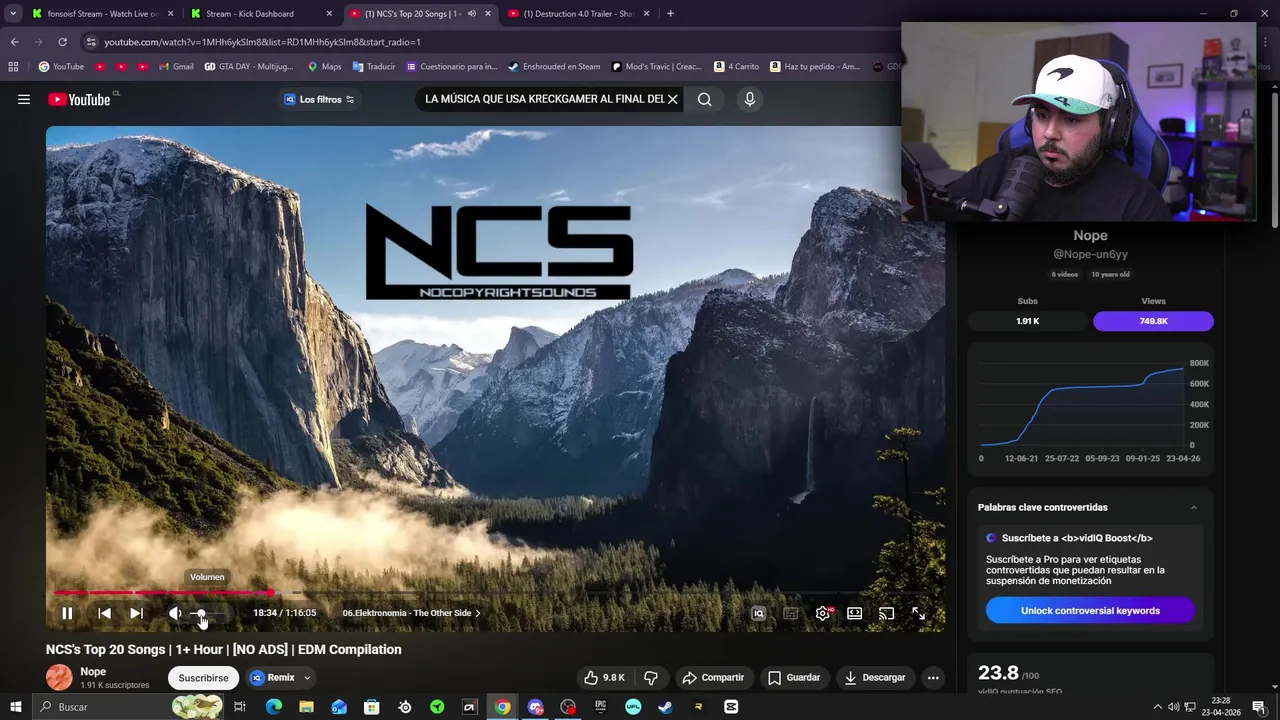This screenshot has height=720, width=1280.
Task: Close the NCS's Top 20 Songs tab
Action: (488, 14)
